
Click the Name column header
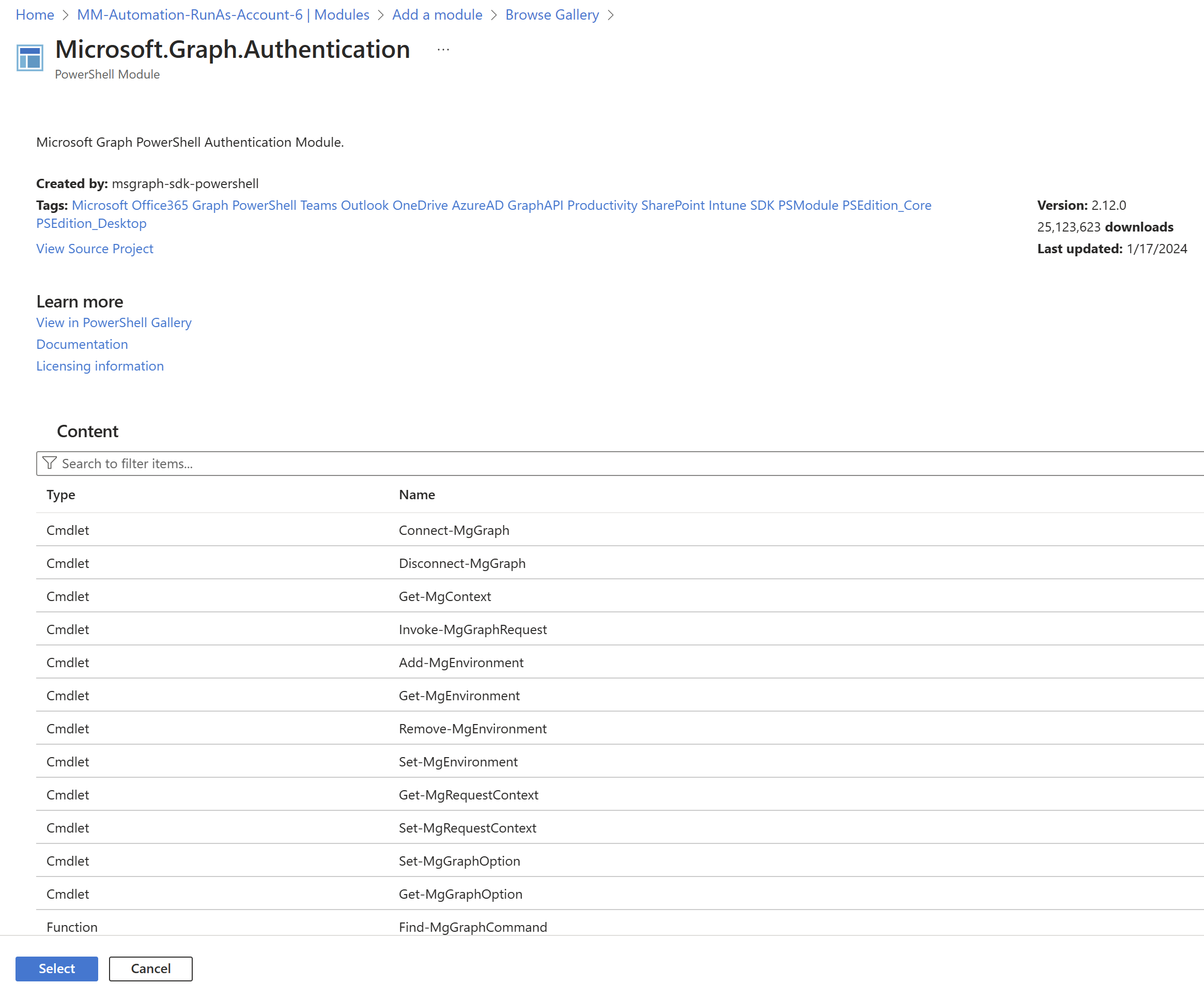(x=417, y=494)
